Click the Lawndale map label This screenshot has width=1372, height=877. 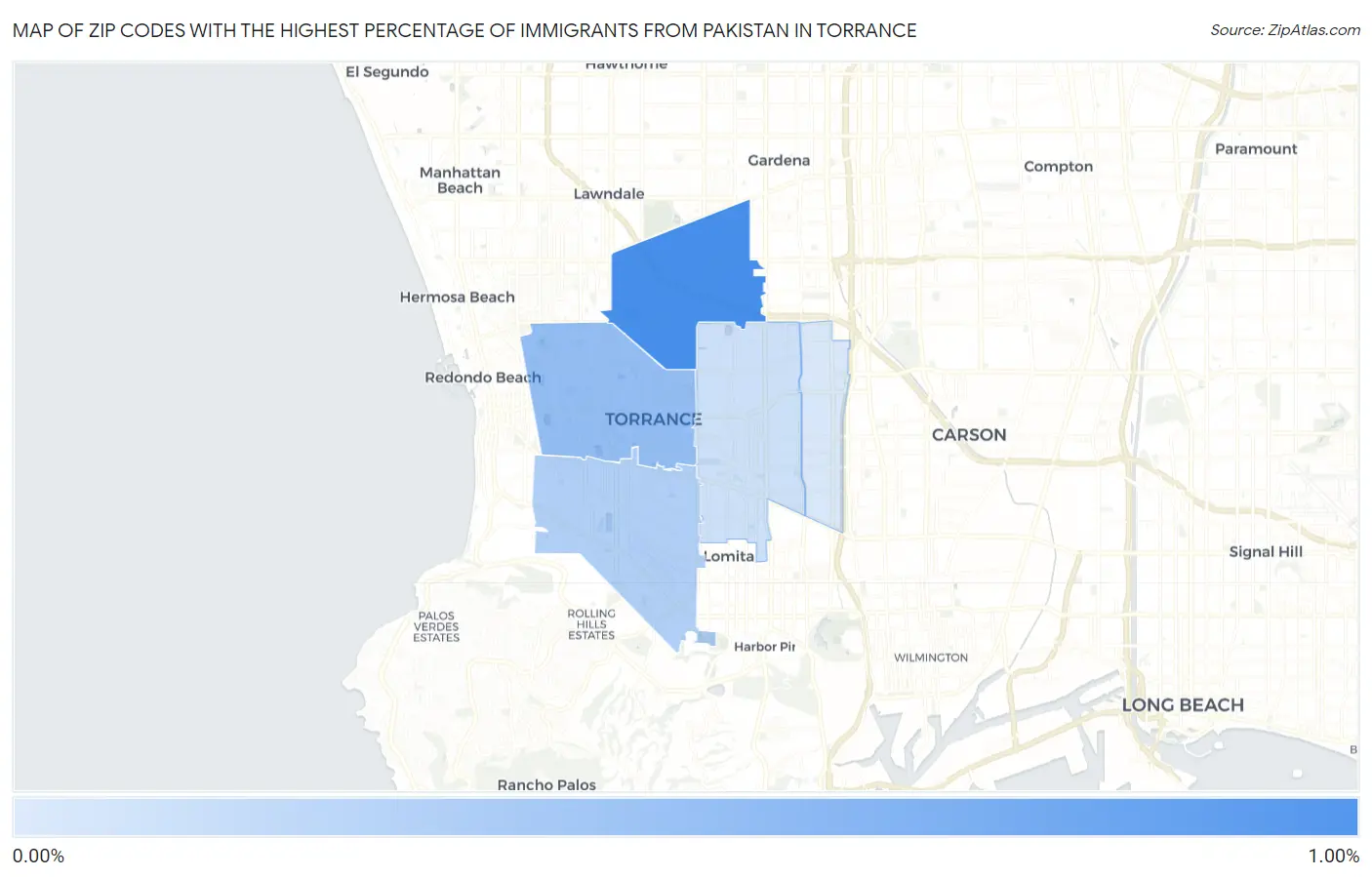(x=609, y=194)
